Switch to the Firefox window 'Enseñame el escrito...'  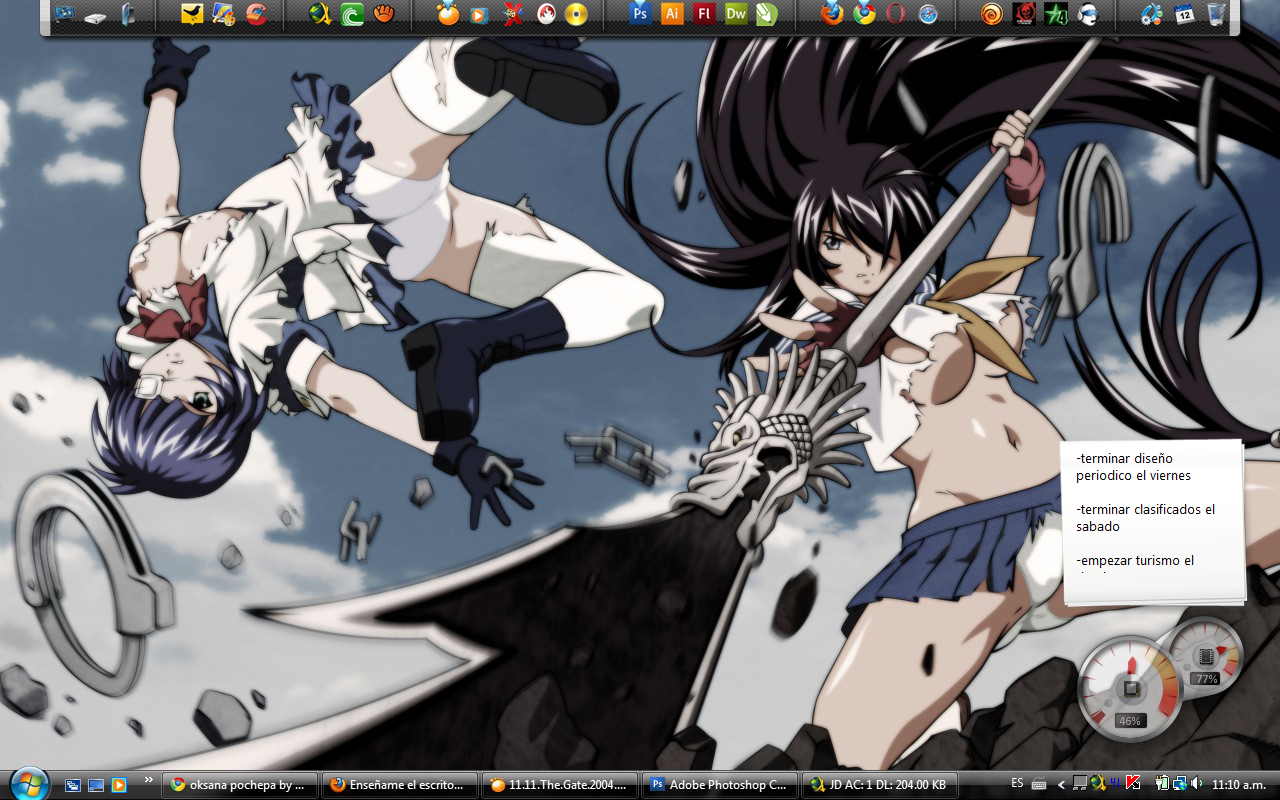(400, 785)
